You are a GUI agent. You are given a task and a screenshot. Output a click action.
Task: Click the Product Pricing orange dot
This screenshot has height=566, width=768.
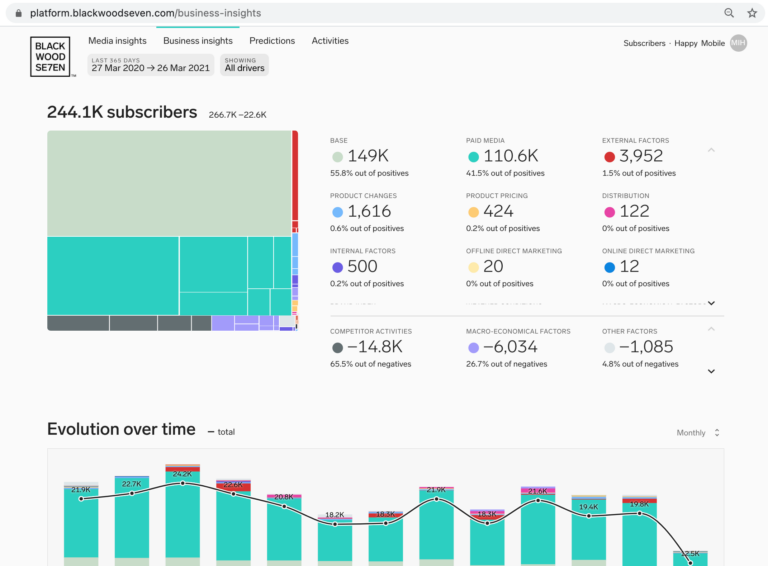473,212
